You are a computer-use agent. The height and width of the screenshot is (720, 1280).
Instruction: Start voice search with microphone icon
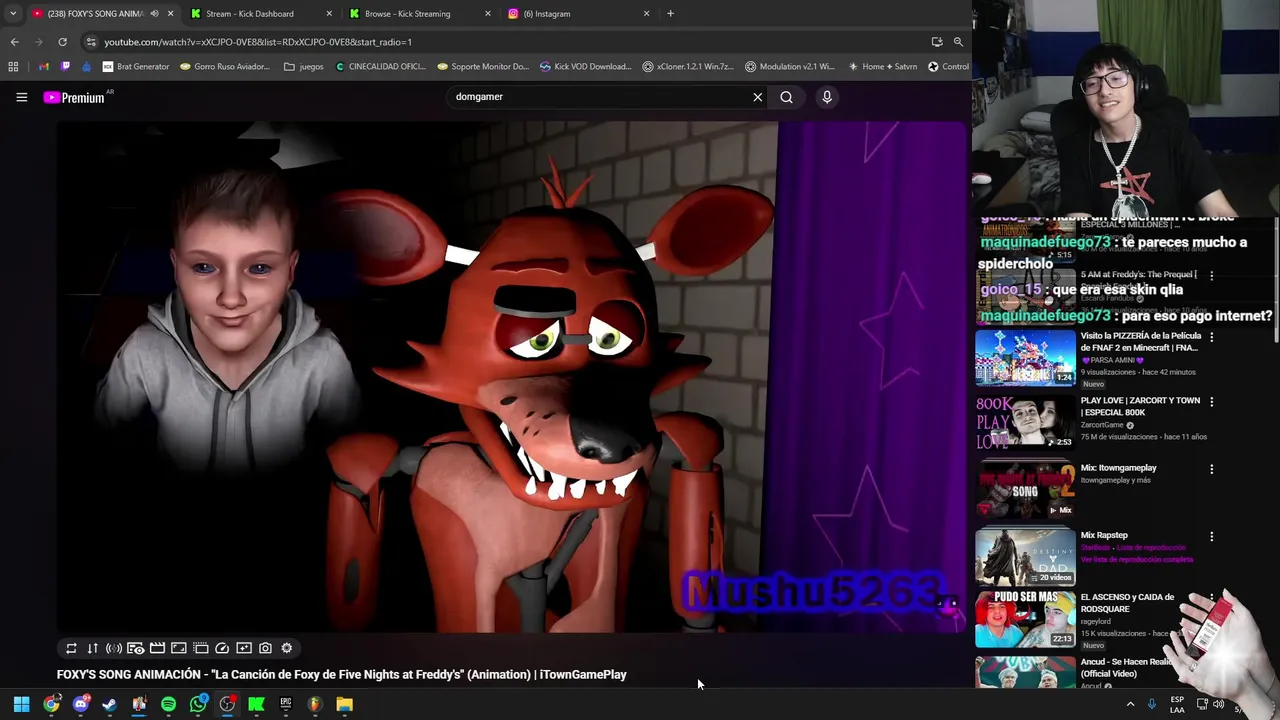point(827,97)
